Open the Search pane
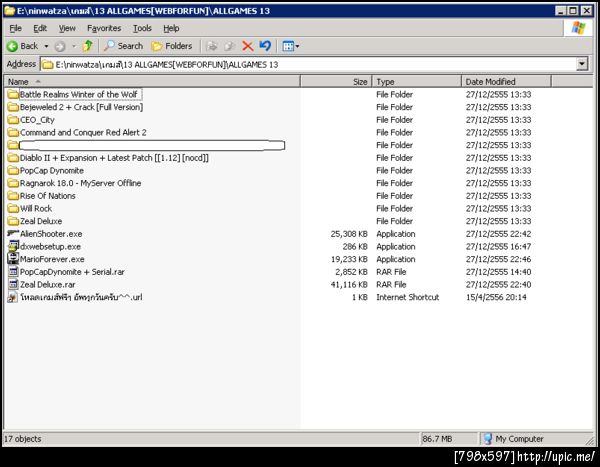Viewport: 600px width, 467px height. coord(124,46)
